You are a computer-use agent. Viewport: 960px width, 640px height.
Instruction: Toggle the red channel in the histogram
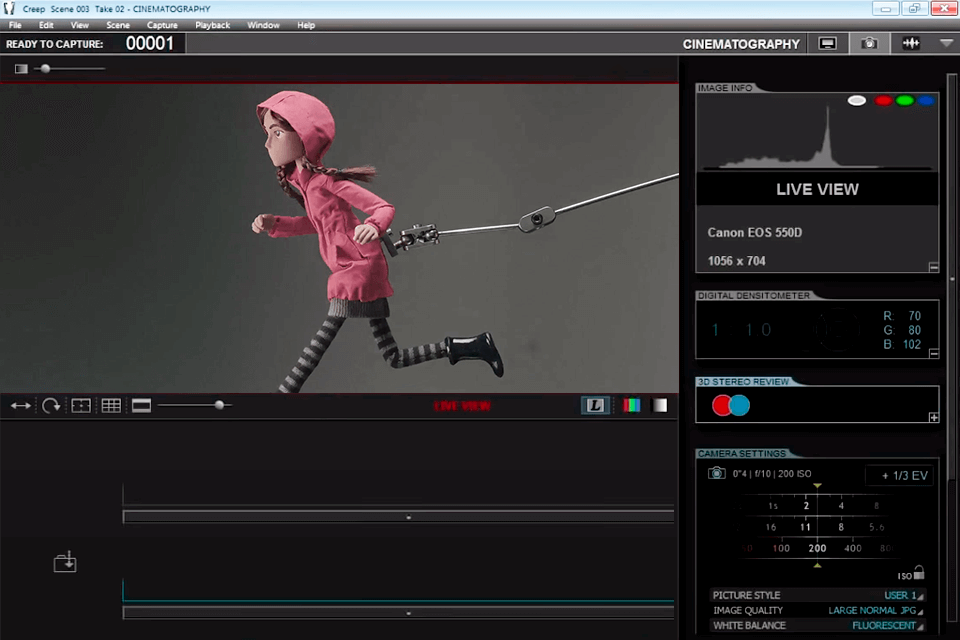884,100
